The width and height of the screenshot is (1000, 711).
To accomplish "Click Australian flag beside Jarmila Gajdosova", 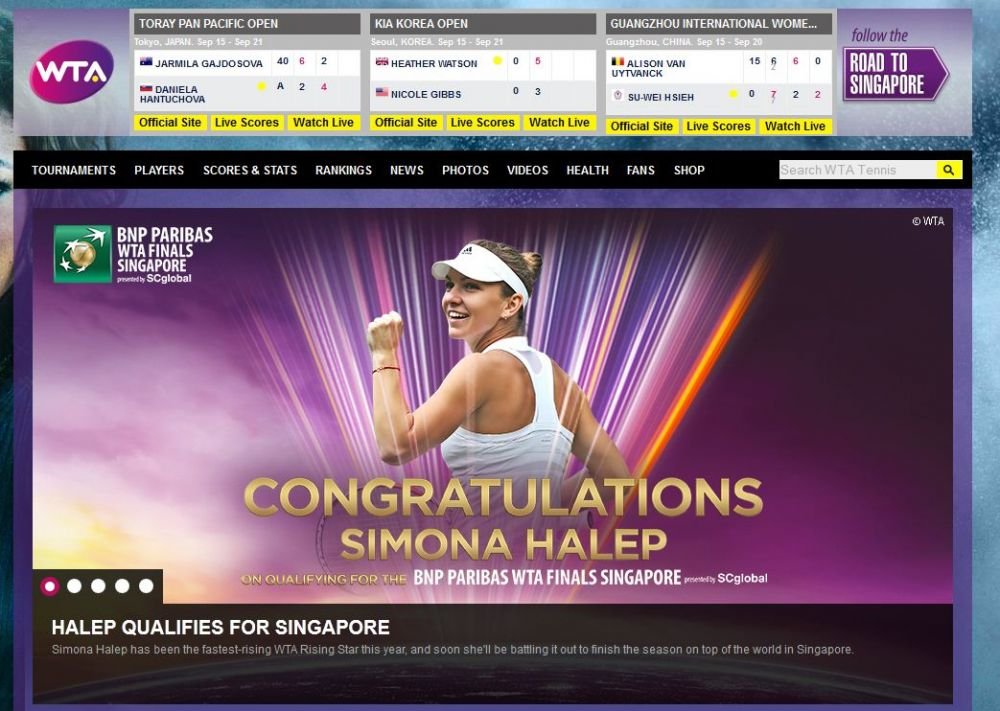I will pos(146,62).
